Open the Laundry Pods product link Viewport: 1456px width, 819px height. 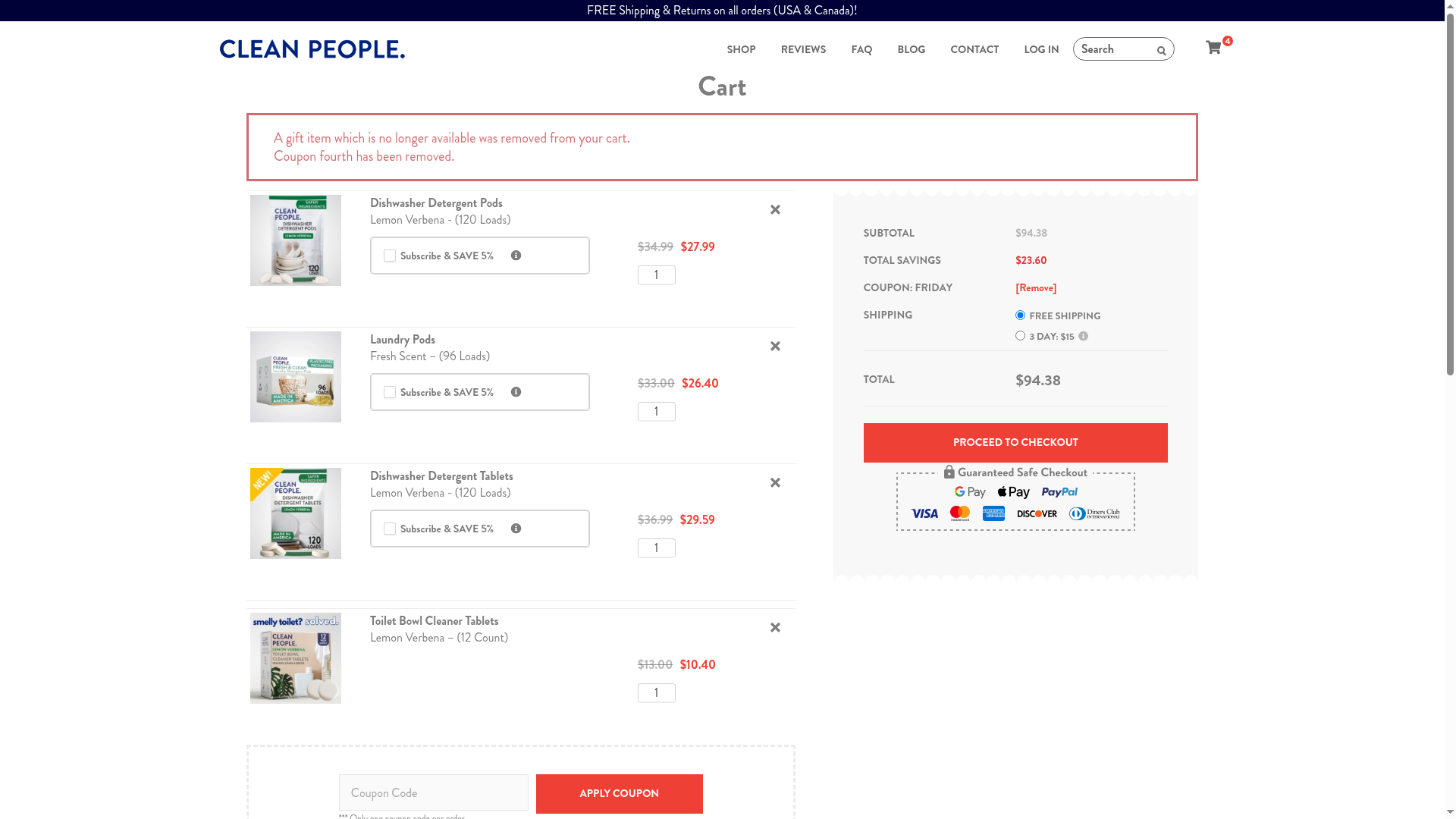click(x=403, y=339)
